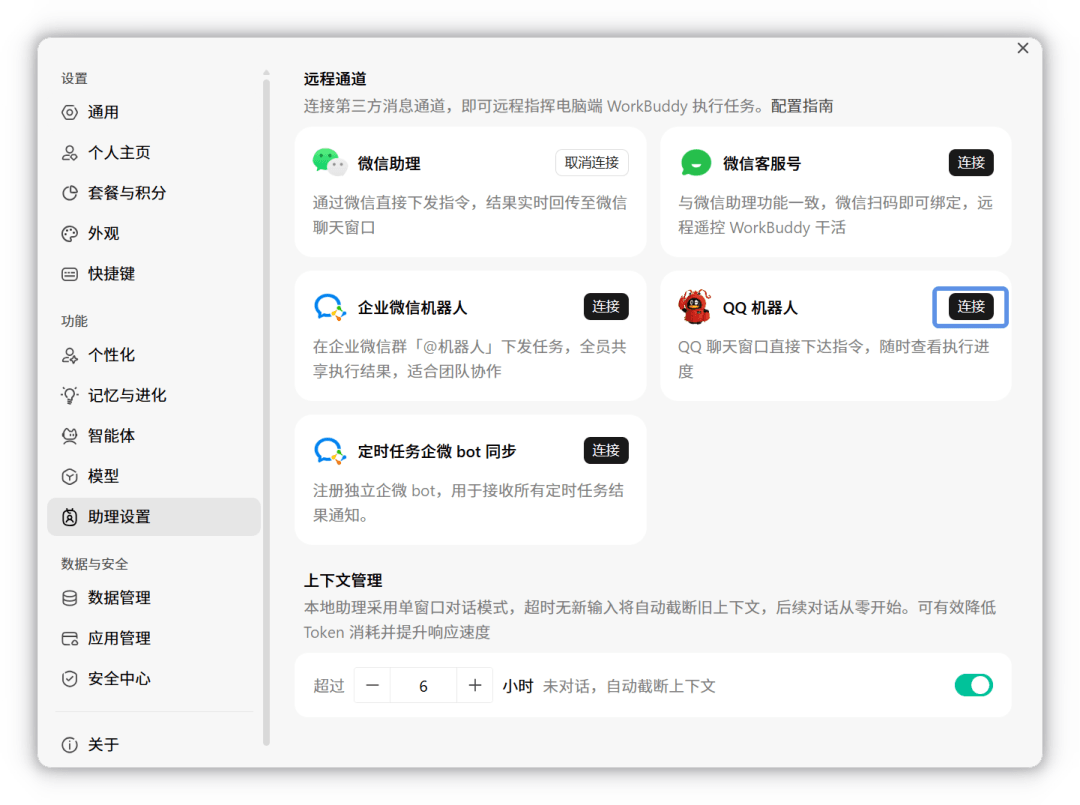Viewport: 1080px width, 805px height.
Task: Click the QQ 机器人 penguin logo
Action: [x=694, y=306]
